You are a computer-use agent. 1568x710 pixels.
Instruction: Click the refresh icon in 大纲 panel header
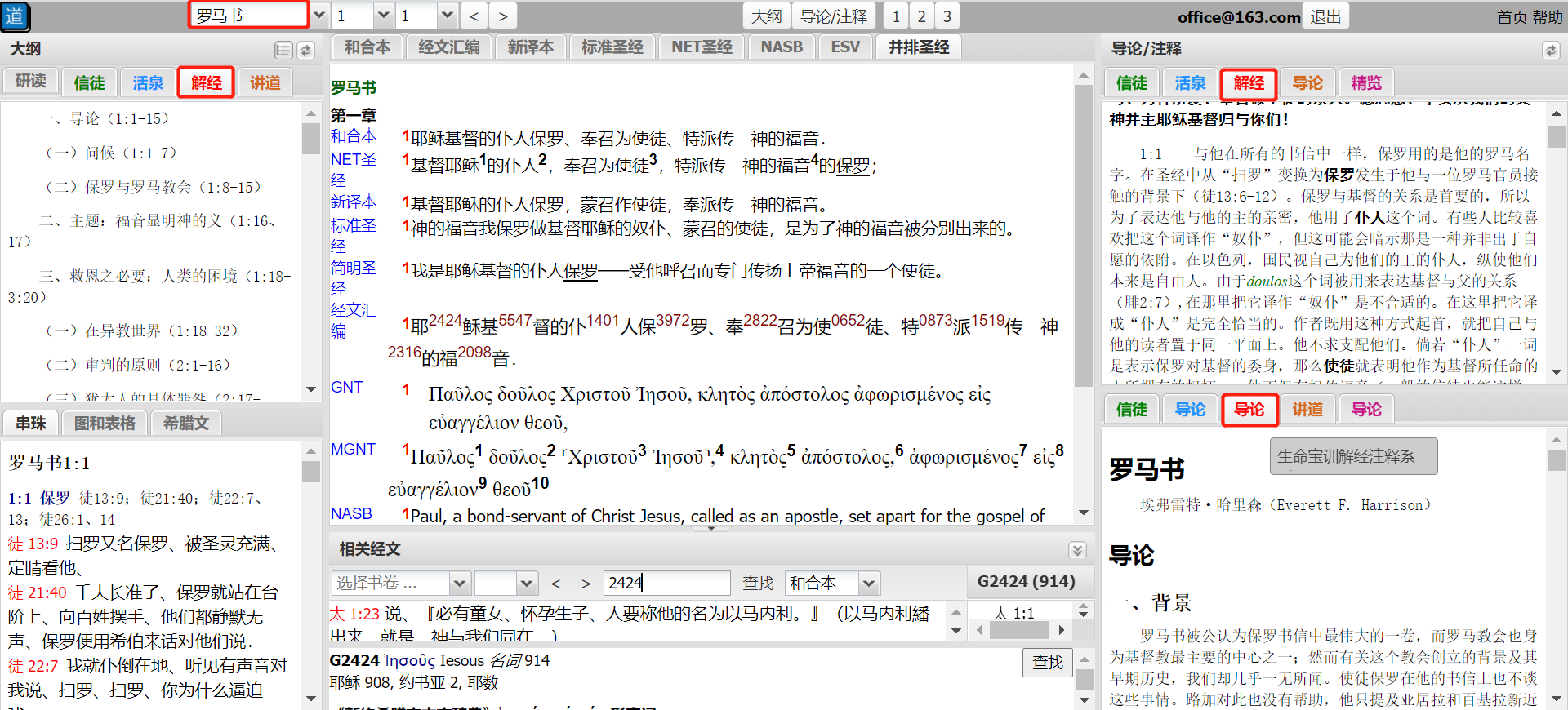coord(305,50)
